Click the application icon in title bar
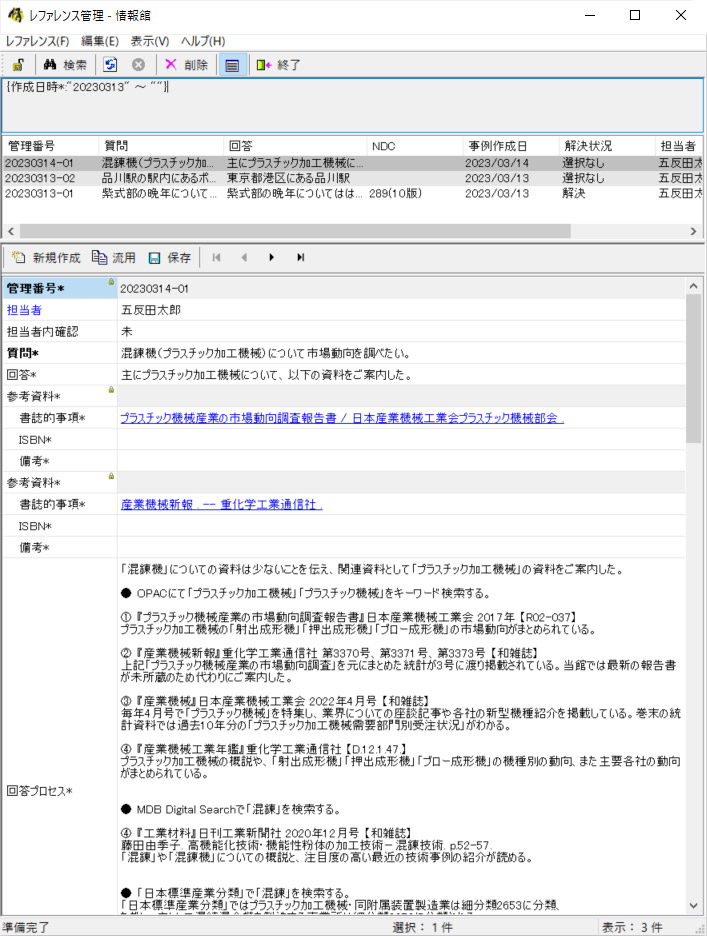 coord(16,15)
